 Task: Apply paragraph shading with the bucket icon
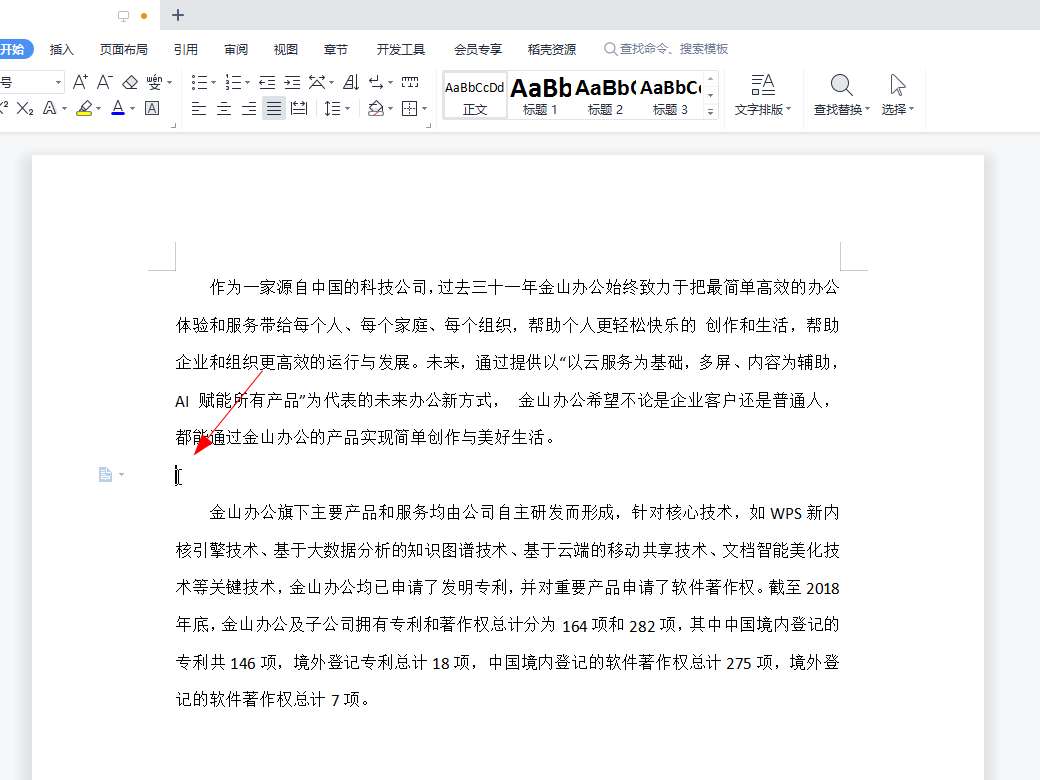pyautogui.click(x=376, y=108)
